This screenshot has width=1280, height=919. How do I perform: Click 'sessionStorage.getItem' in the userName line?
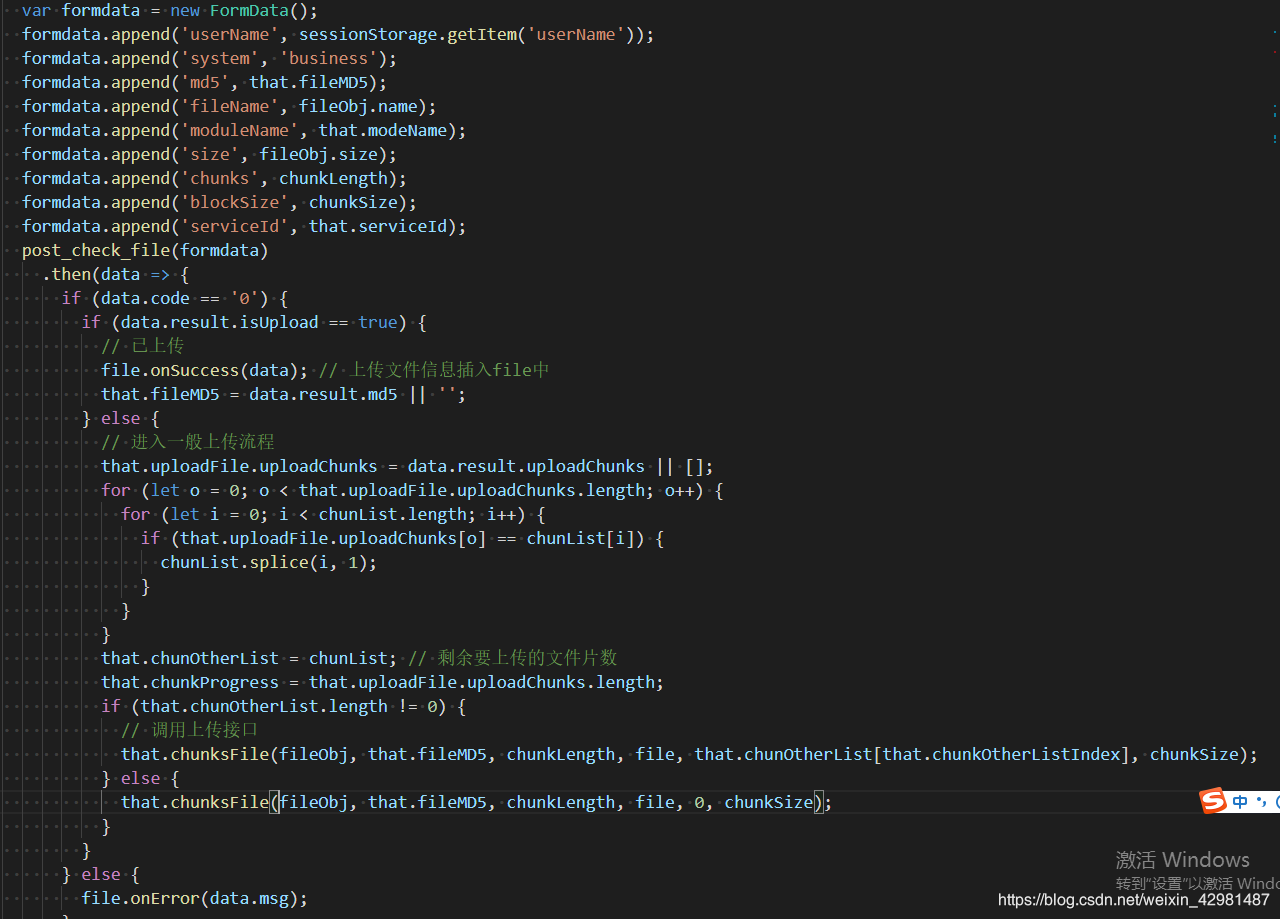(408, 35)
